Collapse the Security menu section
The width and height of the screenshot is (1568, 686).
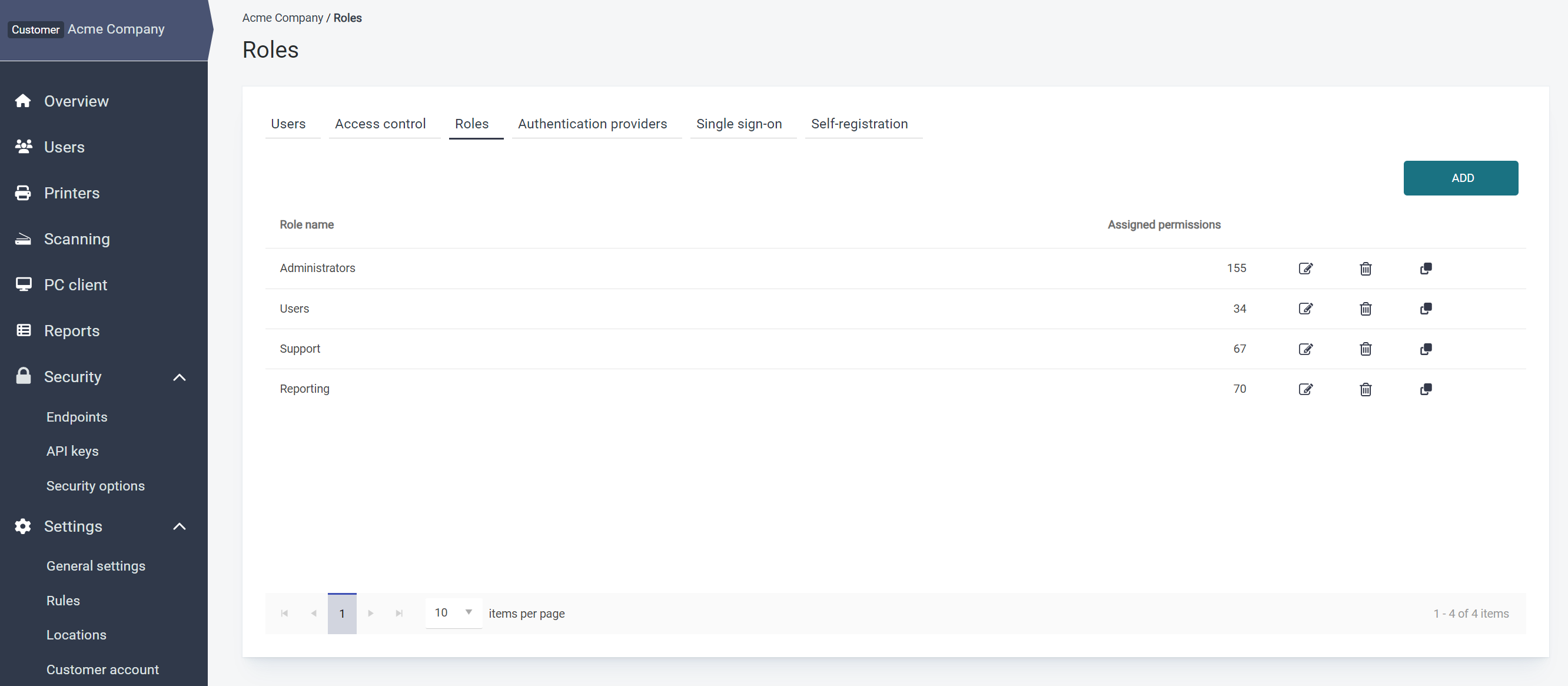[x=179, y=377]
